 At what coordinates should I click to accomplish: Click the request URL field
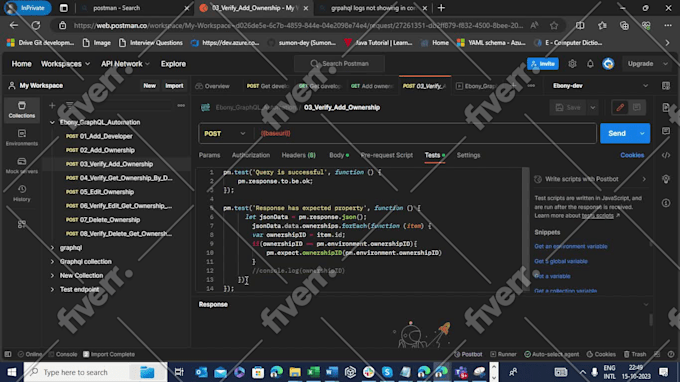tap(425, 134)
